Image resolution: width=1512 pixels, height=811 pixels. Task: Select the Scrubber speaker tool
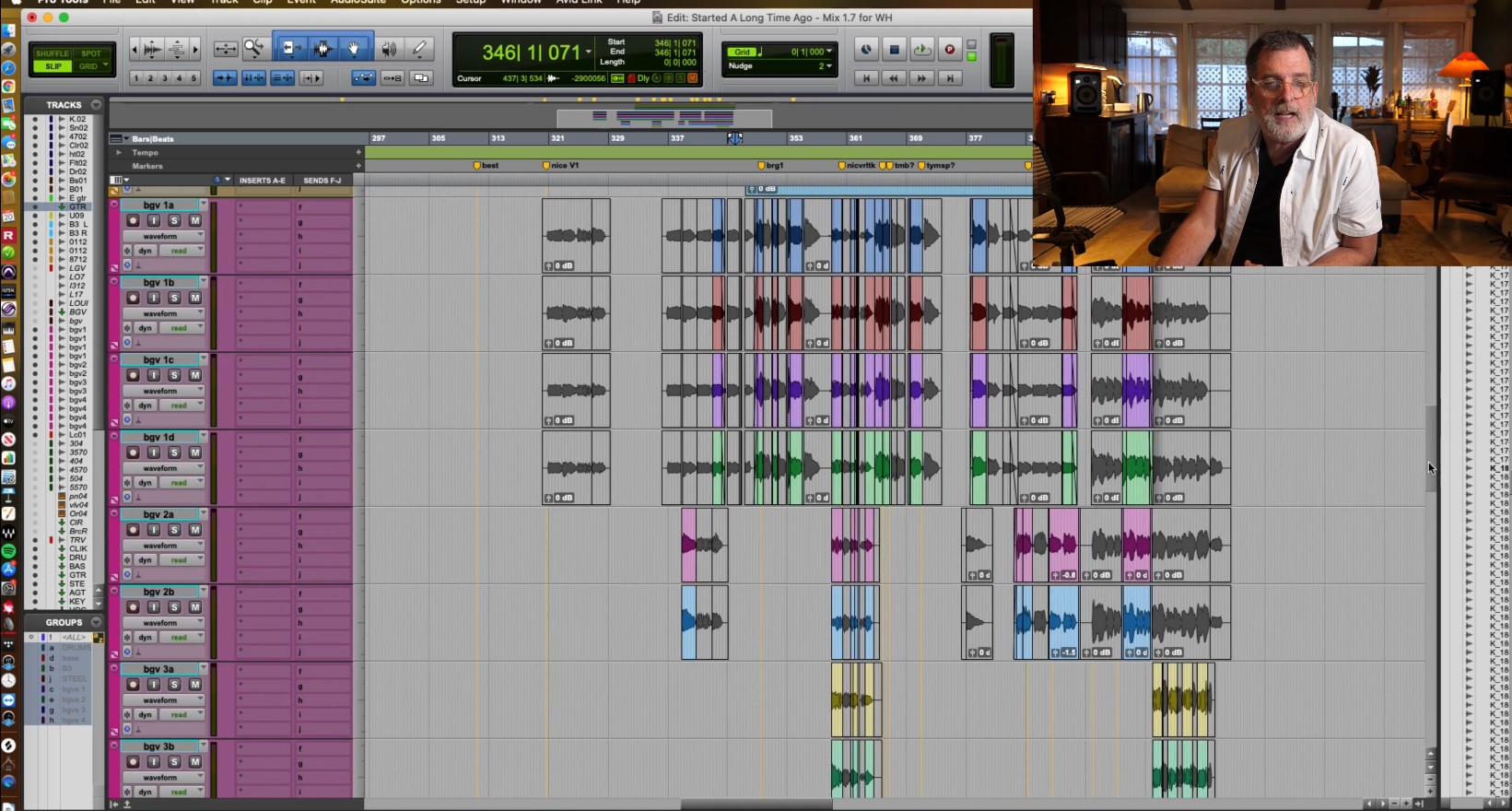pyautogui.click(x=389, y=49)
